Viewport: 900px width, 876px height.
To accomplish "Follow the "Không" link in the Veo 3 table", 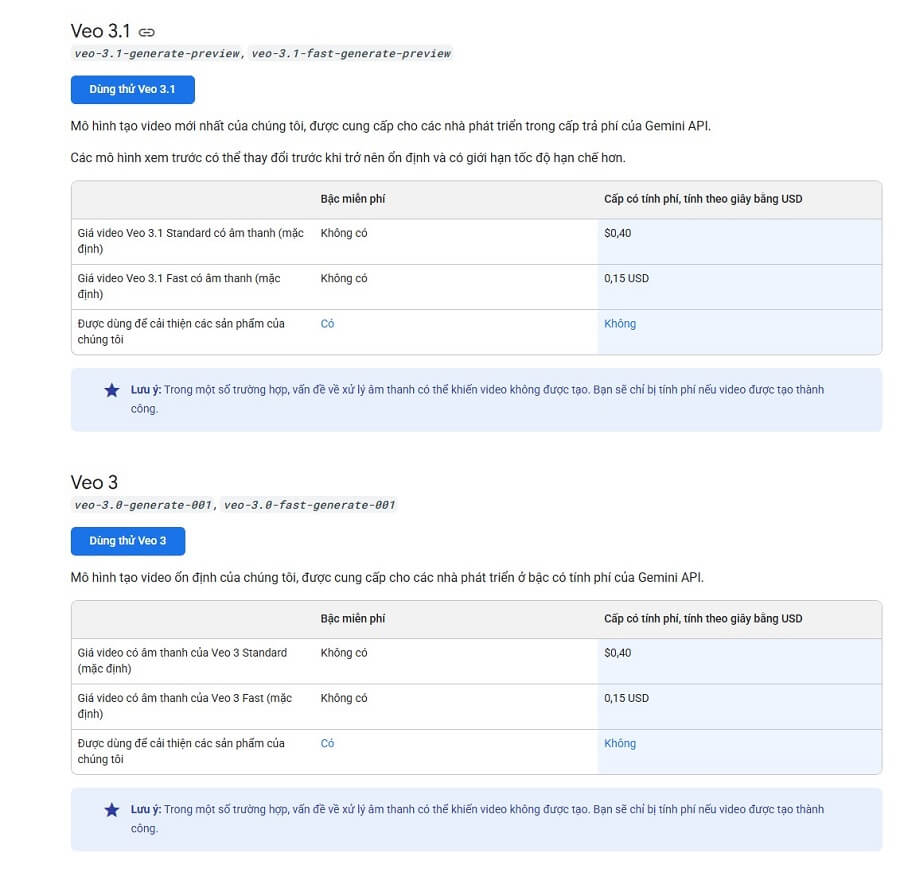I will (619, 744).
